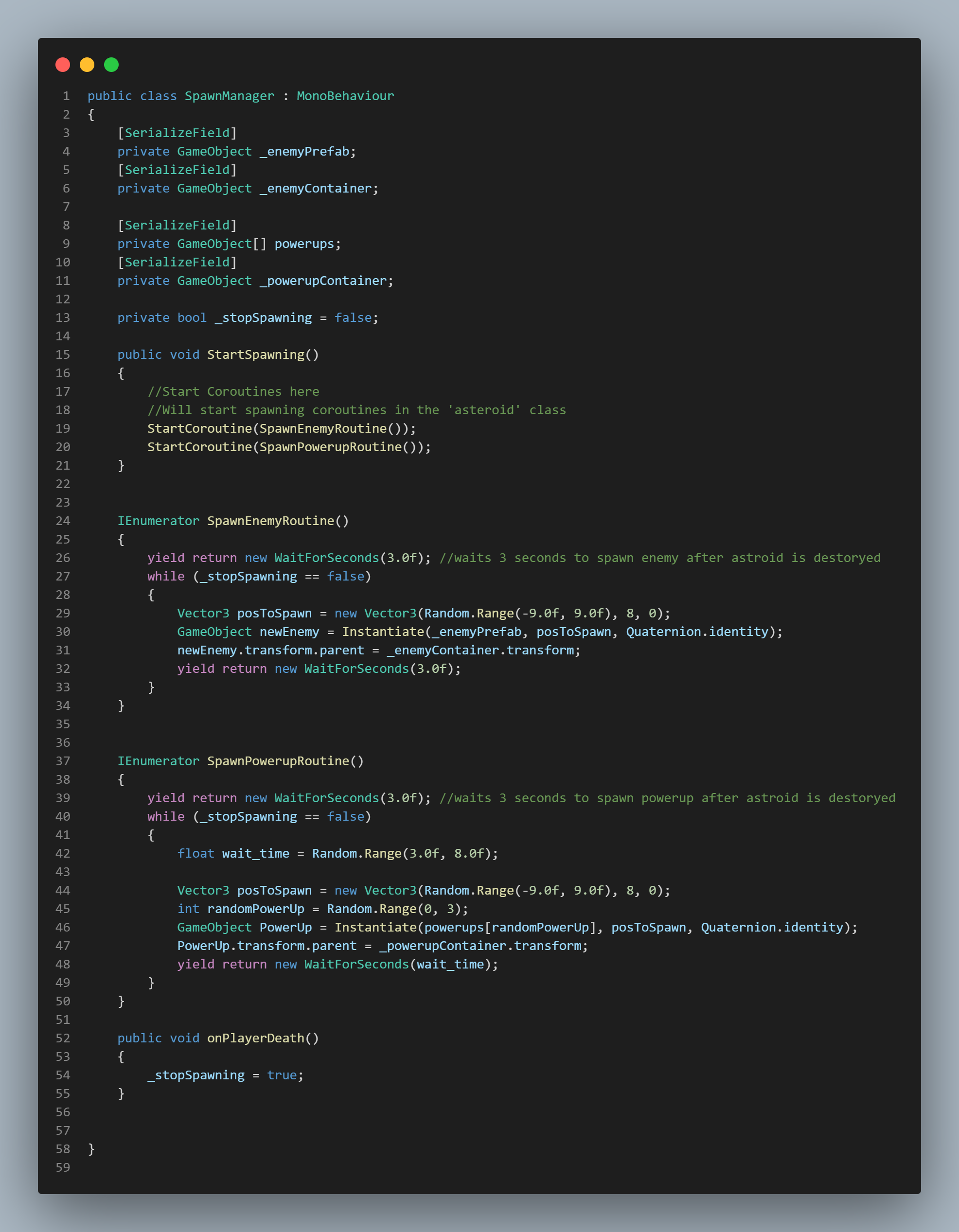This screenshot has height=1232, width=959.
Task: Click StartCoroutine(SpawnEnemyRoutine()) on line 19
Action: [282, 429]
